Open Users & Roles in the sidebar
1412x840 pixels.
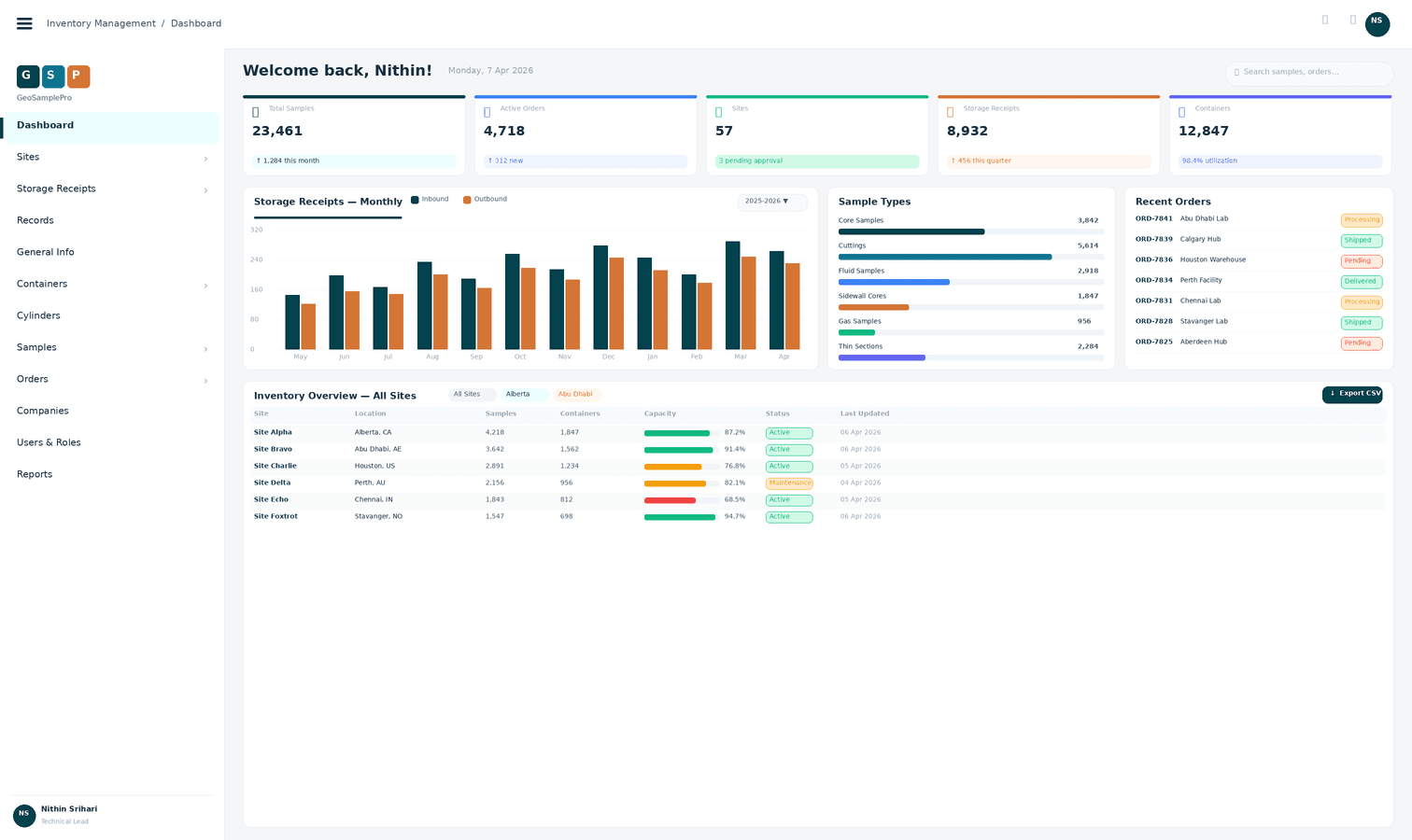click(49, 442)
